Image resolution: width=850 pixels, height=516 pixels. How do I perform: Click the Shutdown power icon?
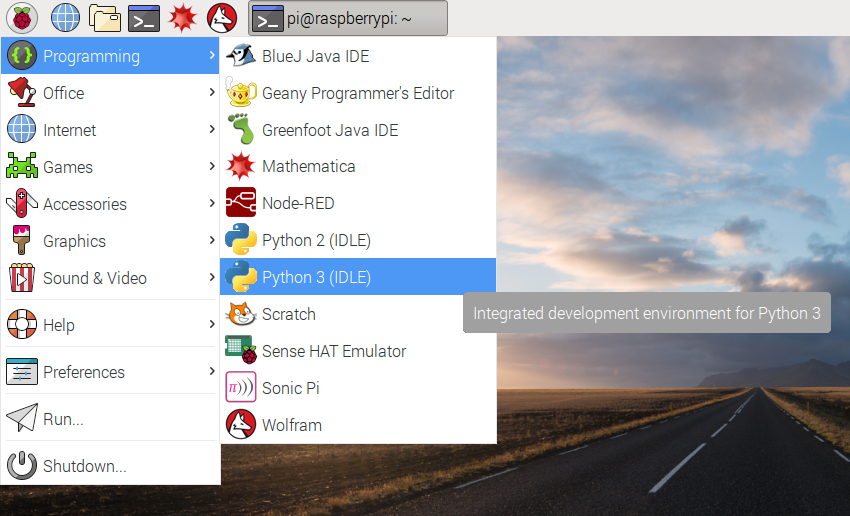tap(22, 465)
